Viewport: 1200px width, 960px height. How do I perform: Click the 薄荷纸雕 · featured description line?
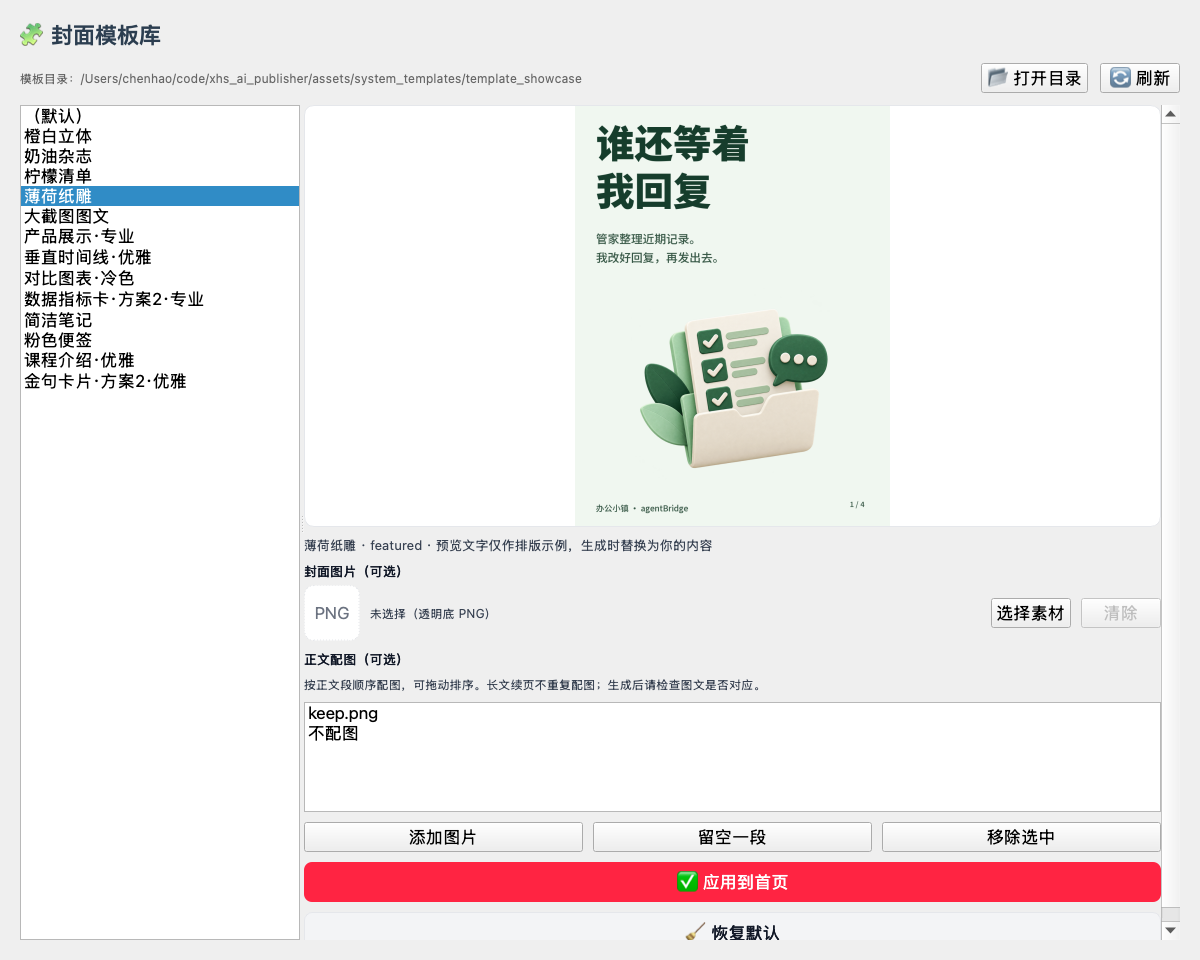[508, 546]
